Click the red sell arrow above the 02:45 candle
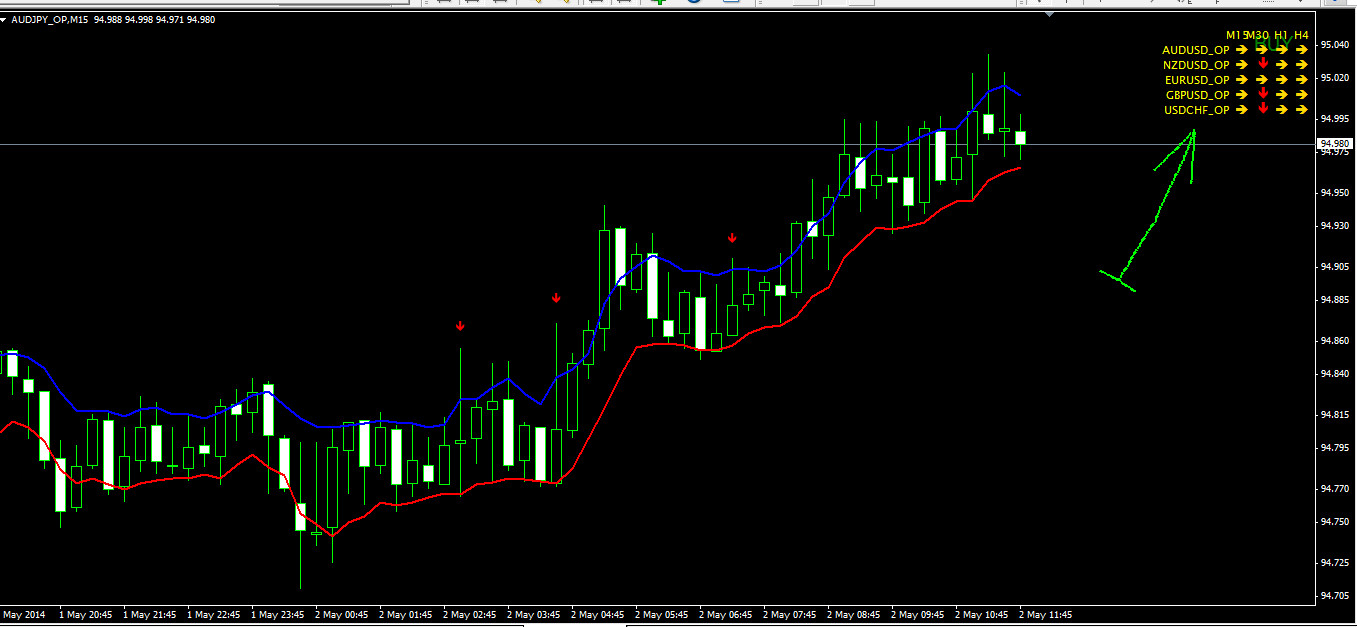 point(460,326)
